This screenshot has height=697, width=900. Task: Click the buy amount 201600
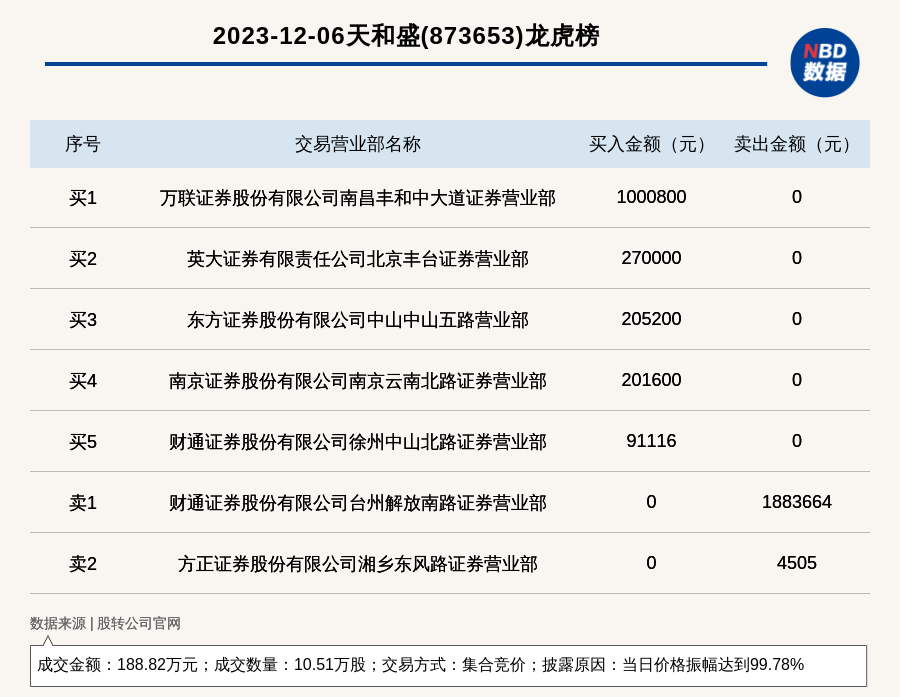[x=651, y=380]
